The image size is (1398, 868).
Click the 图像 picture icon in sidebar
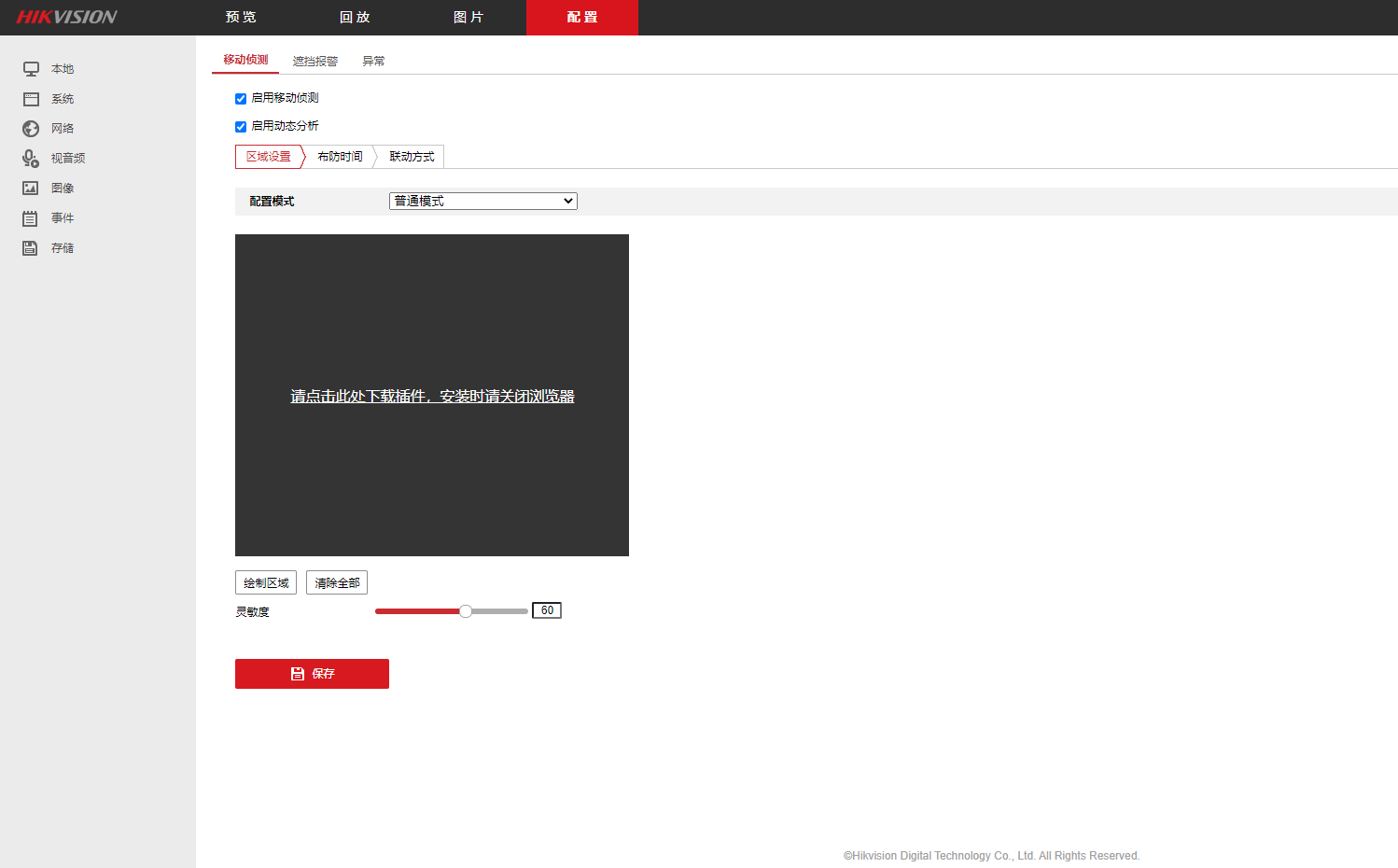pyautogui.click(x=31, y=189)
